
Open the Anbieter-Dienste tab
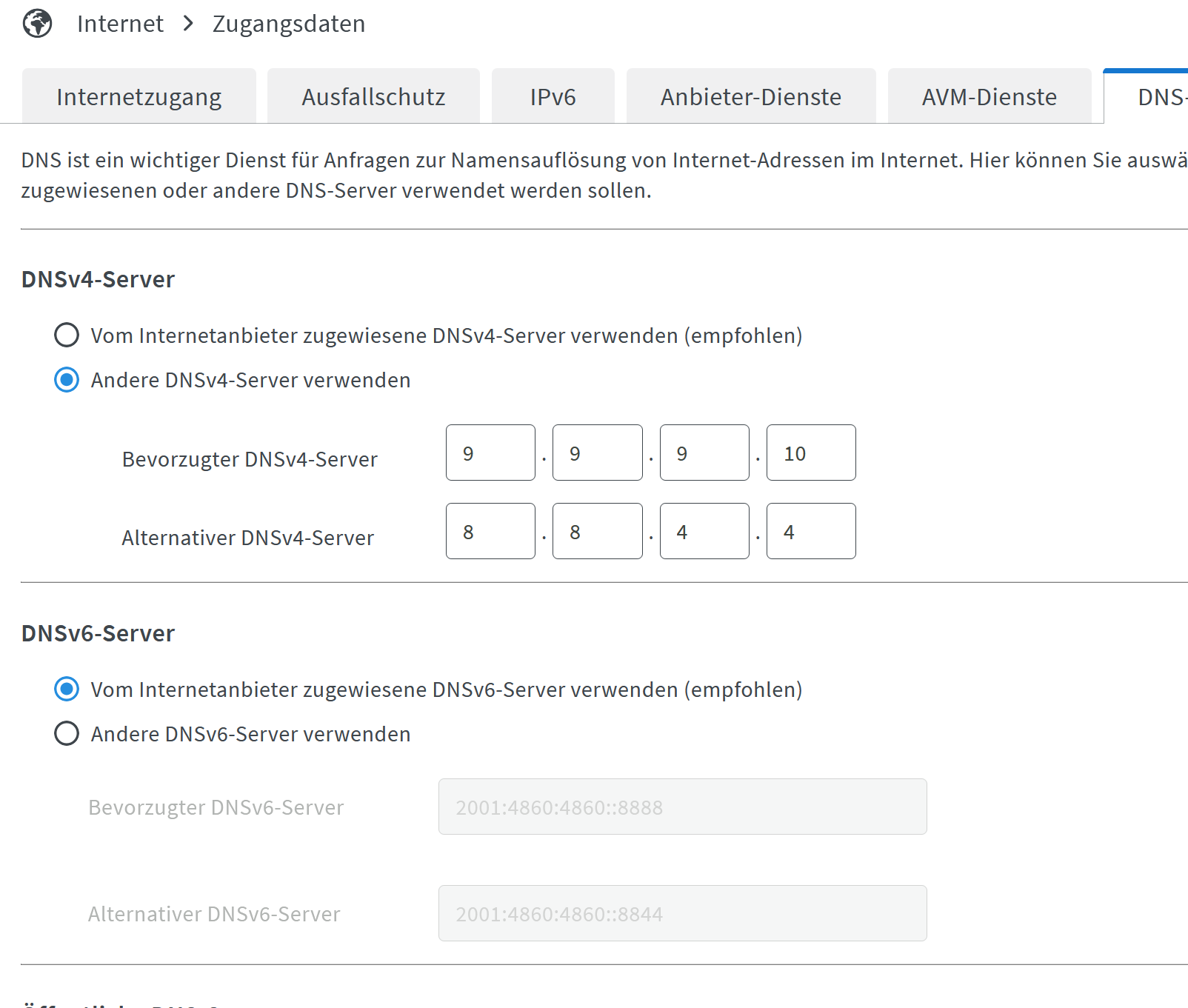[x=751, y=96]
